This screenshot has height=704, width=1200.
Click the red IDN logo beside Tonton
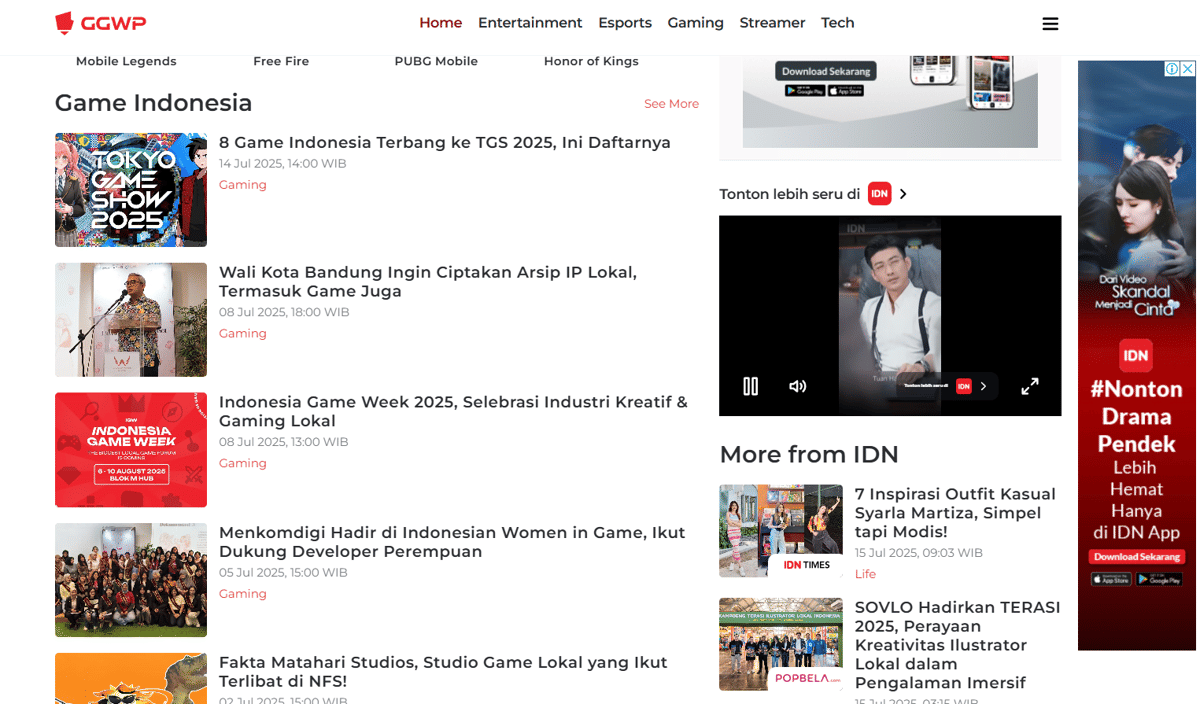[x=879, y=194]
